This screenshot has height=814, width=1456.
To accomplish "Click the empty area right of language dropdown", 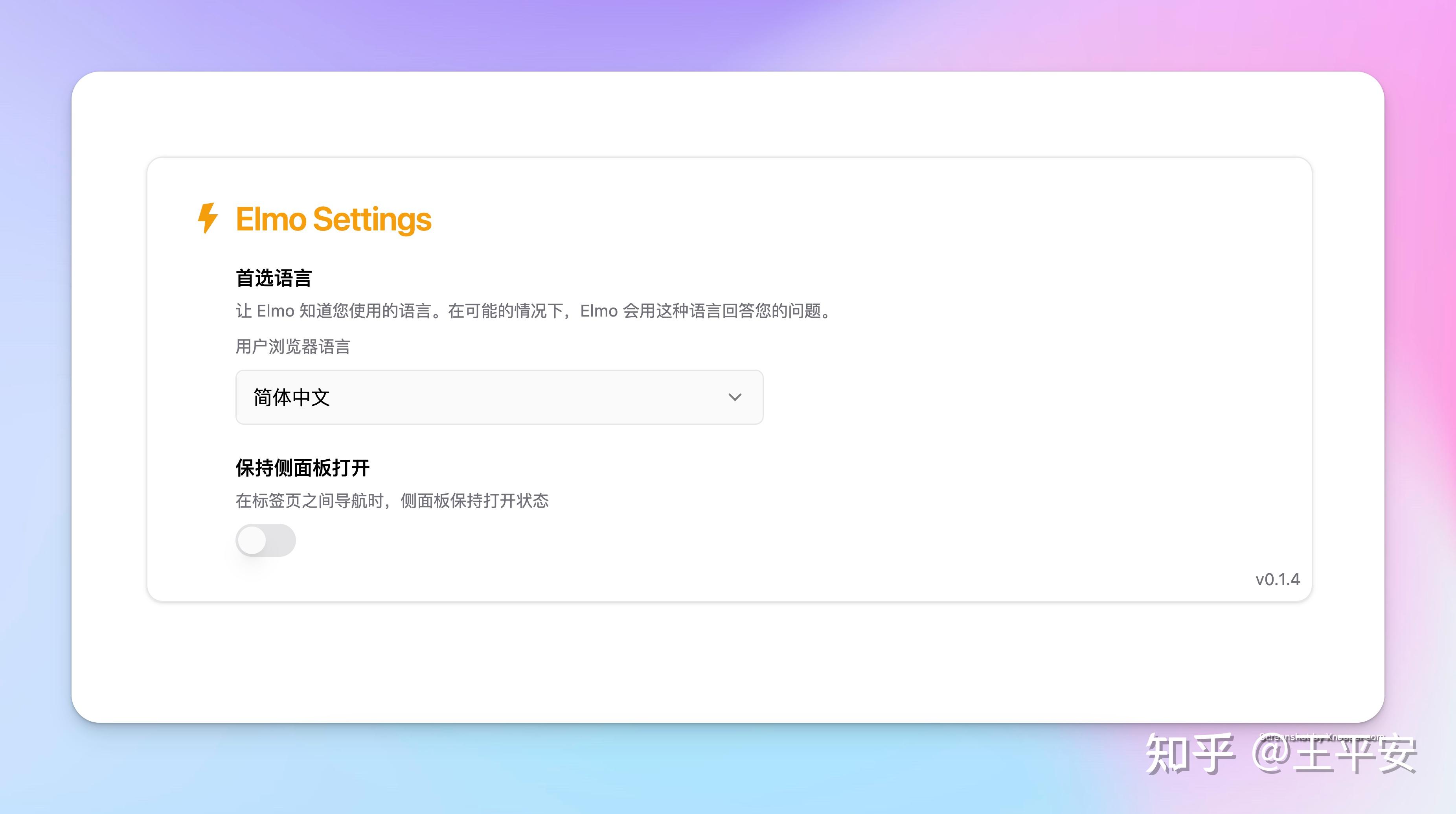I will pos(1017,397).
